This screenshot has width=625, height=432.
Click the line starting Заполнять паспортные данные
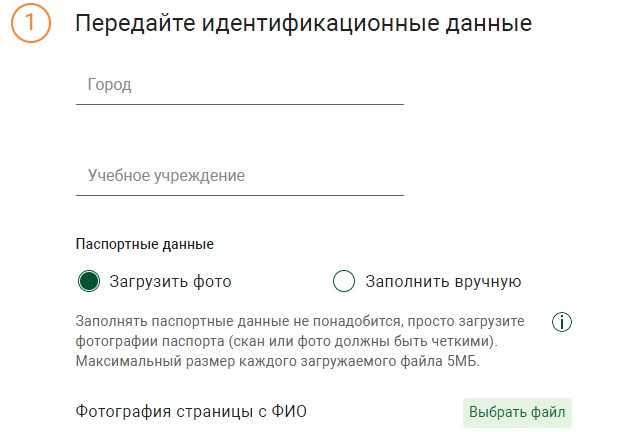pos(300,321)
